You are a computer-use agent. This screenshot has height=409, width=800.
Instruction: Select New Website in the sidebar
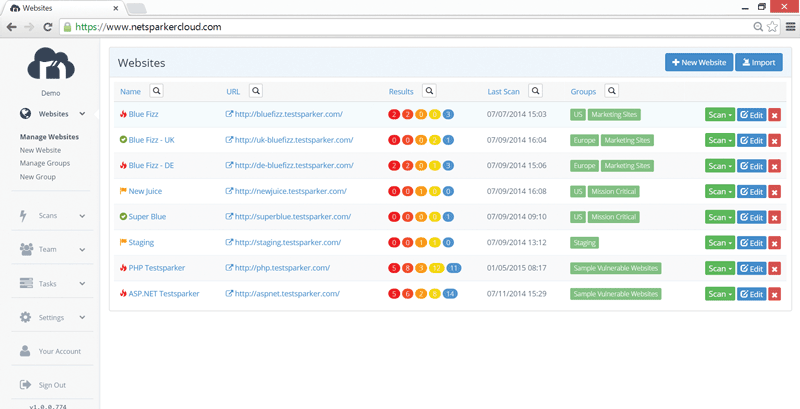(x=40, y=150)
